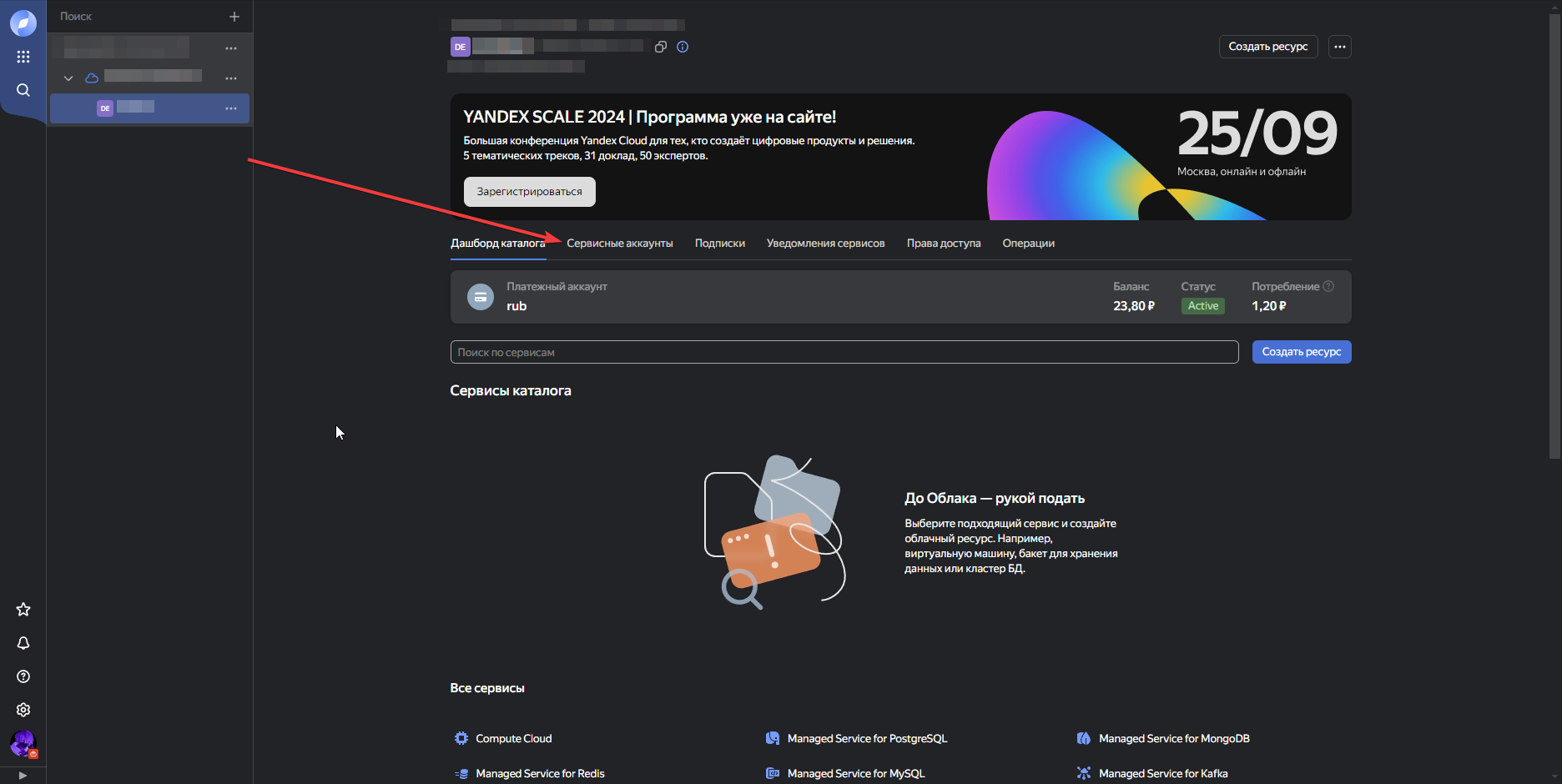Screen dimensions: 1562x784
Task: Switch to Дашборд каталога tab
Action: click(498, 243)
